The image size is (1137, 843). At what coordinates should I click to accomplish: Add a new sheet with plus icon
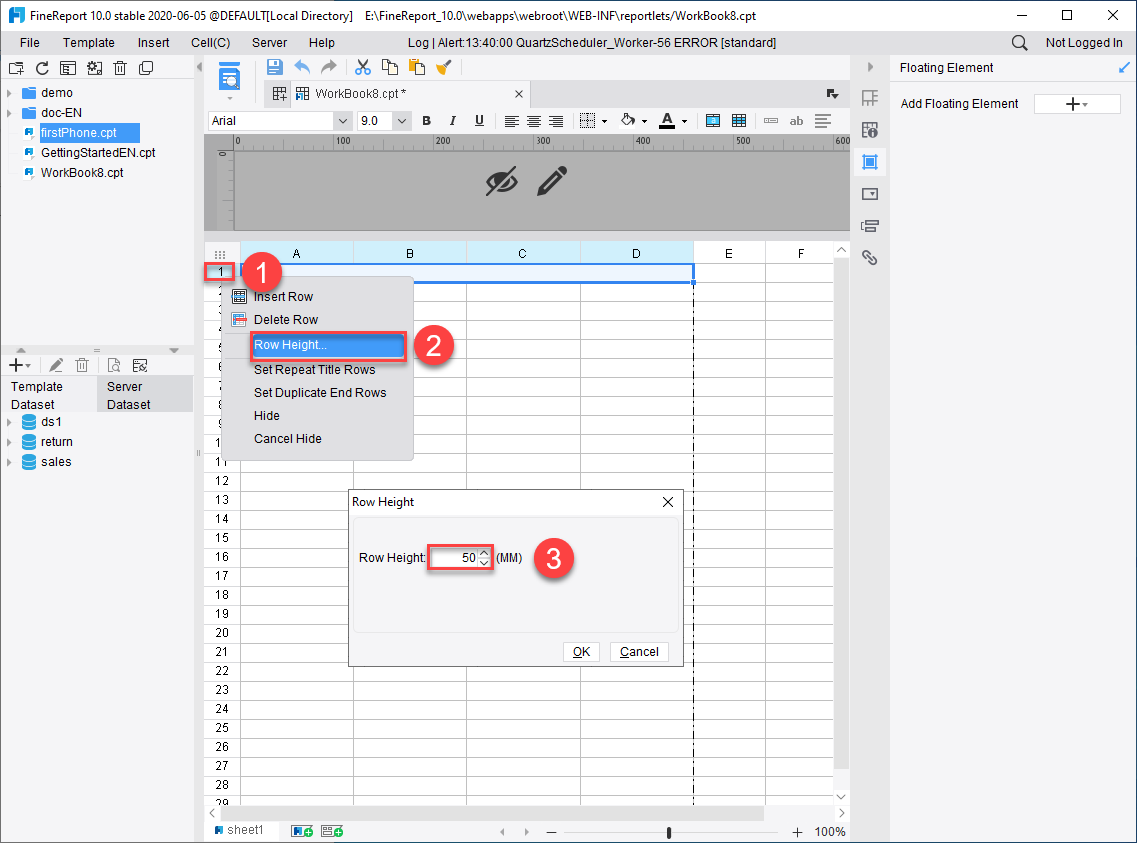pyautogui.click(x=302, y=831)
